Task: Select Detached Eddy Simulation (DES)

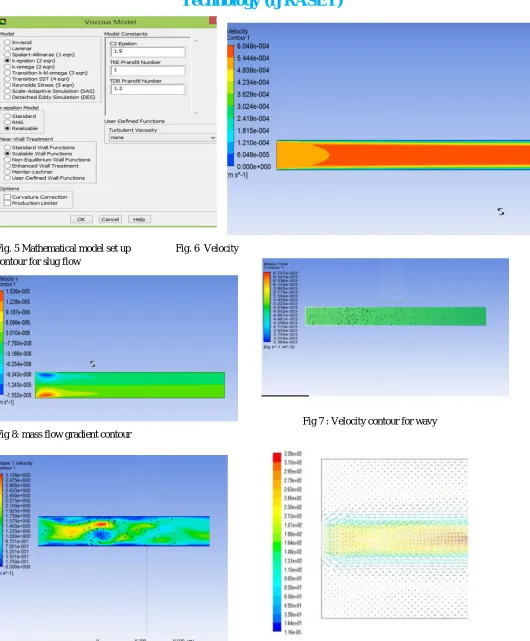Action: click(x=7, y=97)
